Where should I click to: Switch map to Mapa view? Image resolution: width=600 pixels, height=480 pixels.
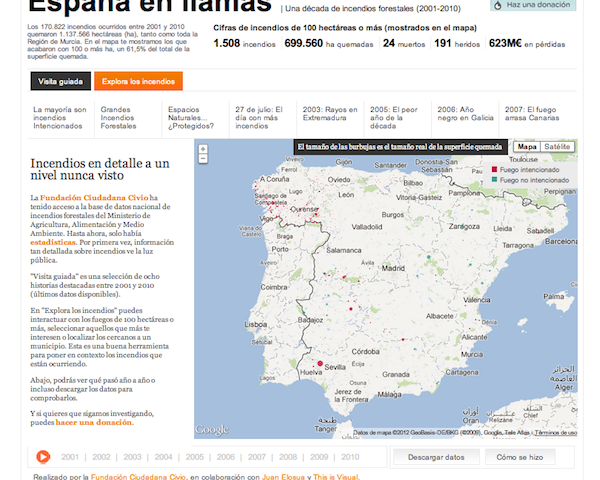pyautogui.click(x=527, y=147)
